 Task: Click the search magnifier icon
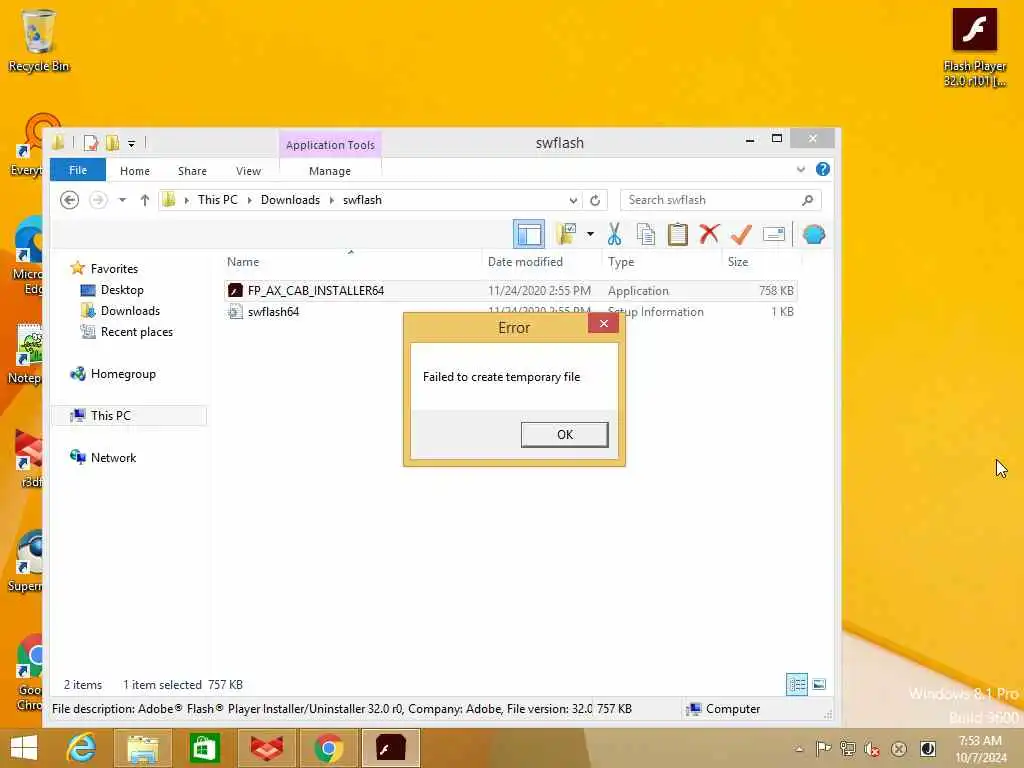click(808, 200)
